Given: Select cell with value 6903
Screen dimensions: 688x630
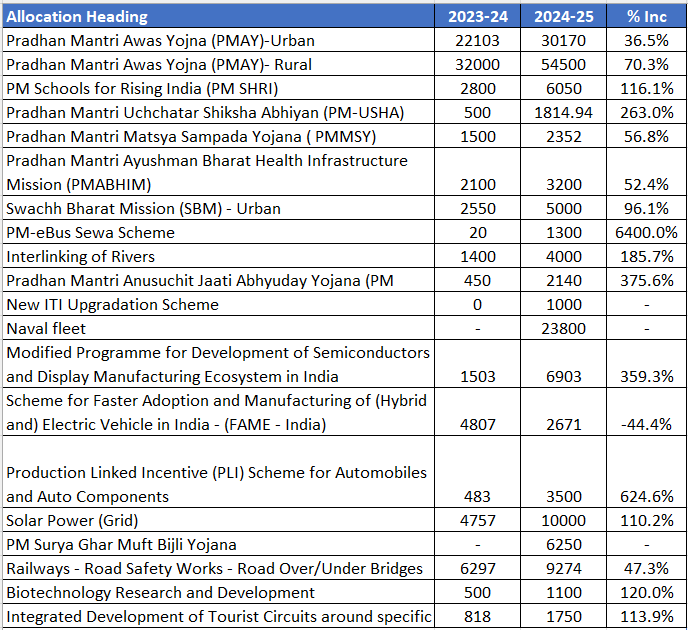Looking at the screenshot, I should 563,364.
